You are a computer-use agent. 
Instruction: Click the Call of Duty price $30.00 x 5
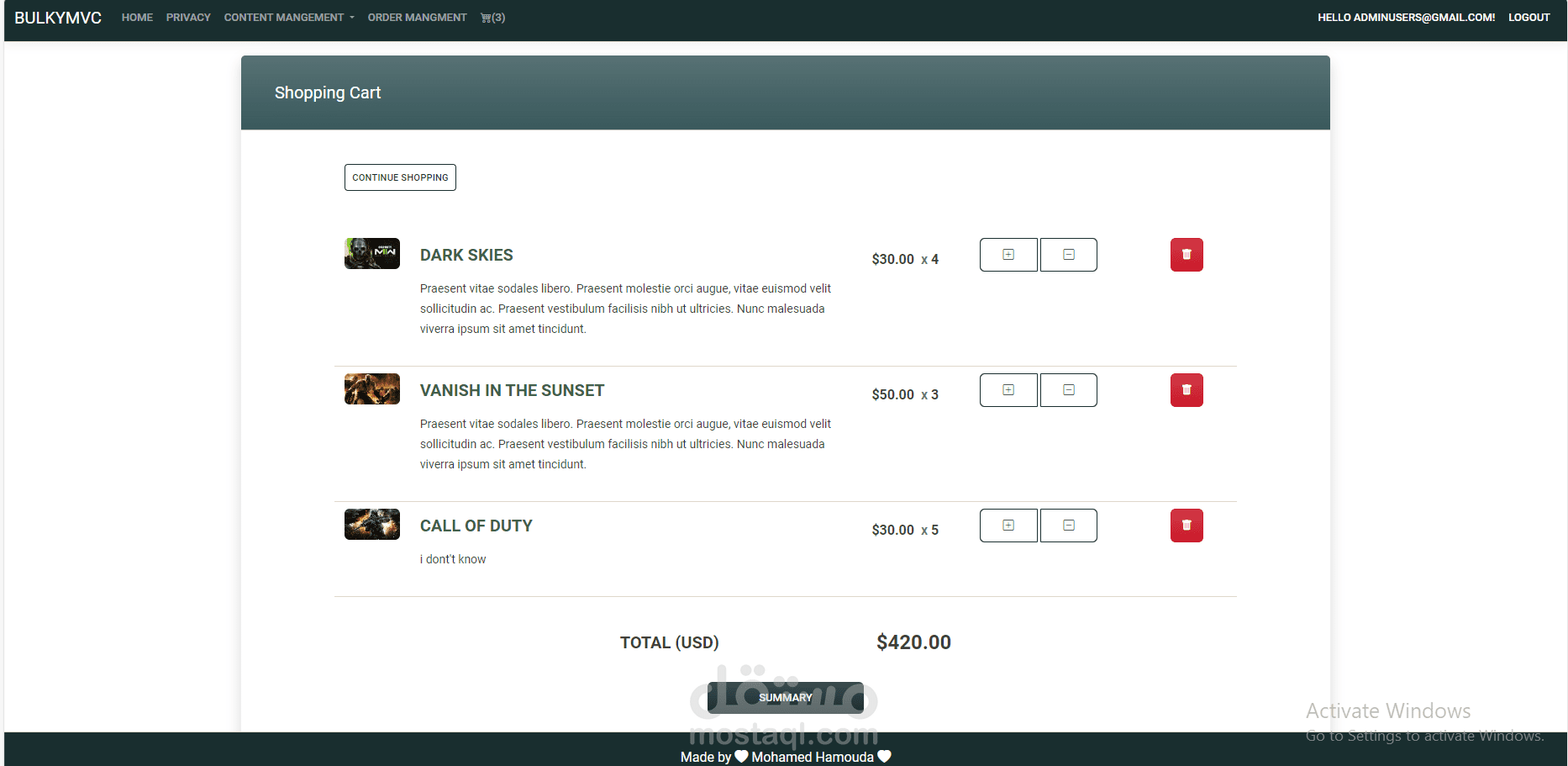point(905,530)
